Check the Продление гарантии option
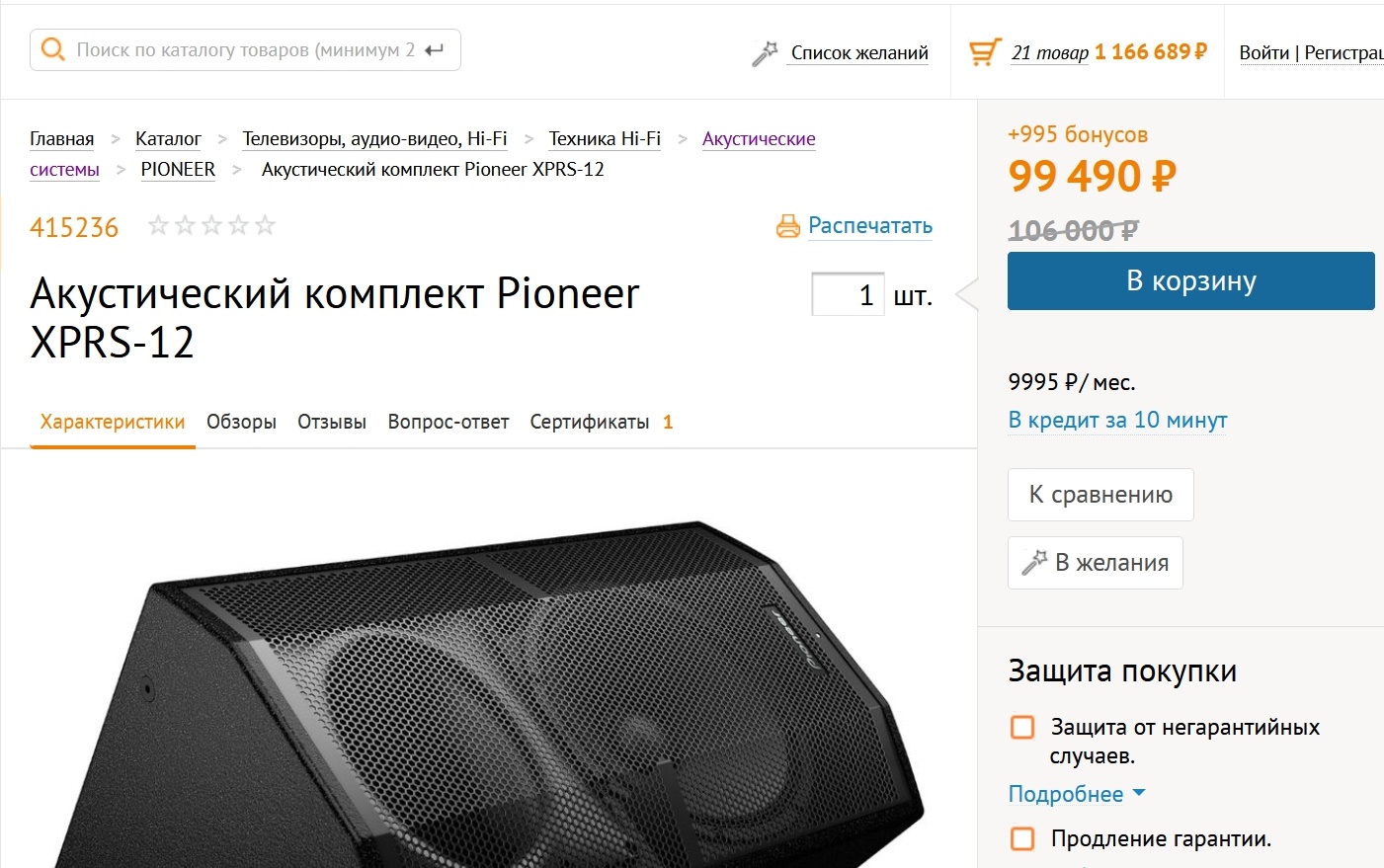This screenshot has height=868, width=1384. point(1022,839)
